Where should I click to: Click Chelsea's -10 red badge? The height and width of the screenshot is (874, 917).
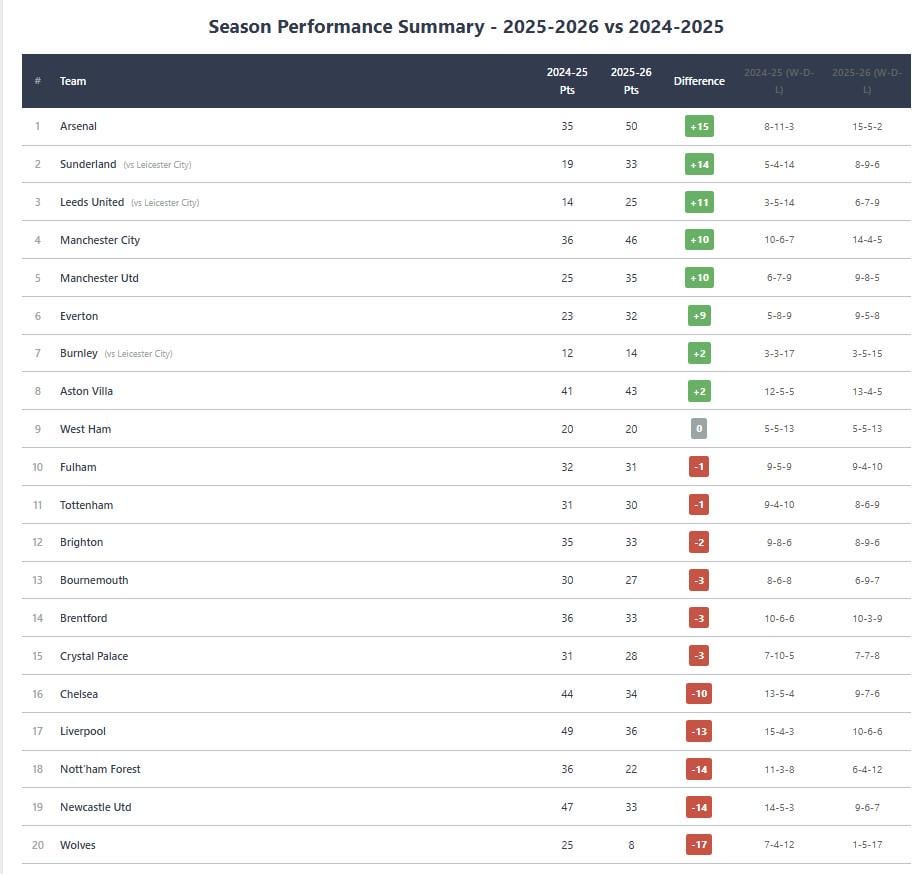699,694
